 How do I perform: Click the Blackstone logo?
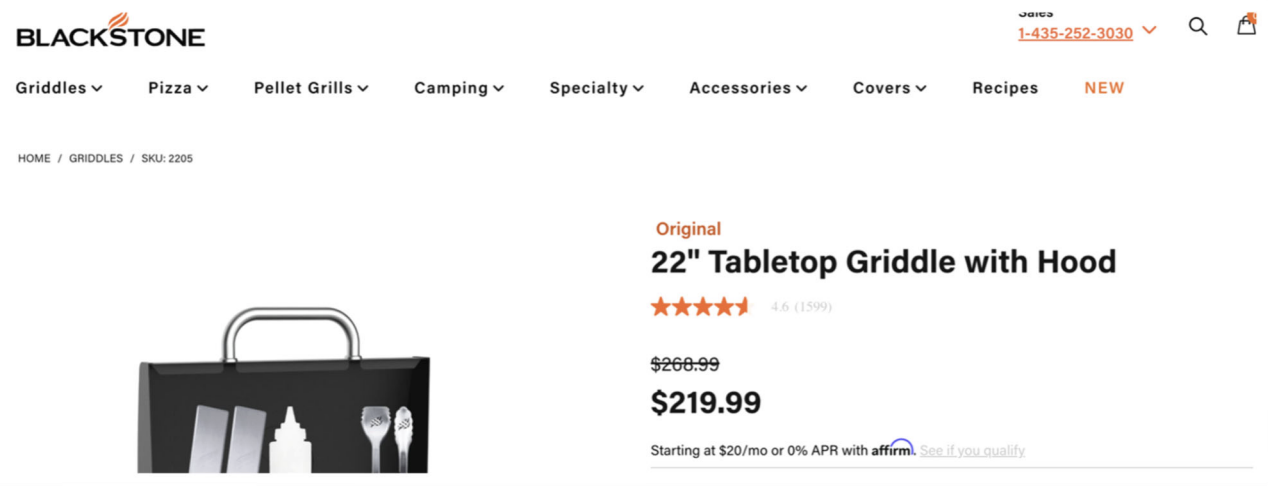click(x=110, y=31)
